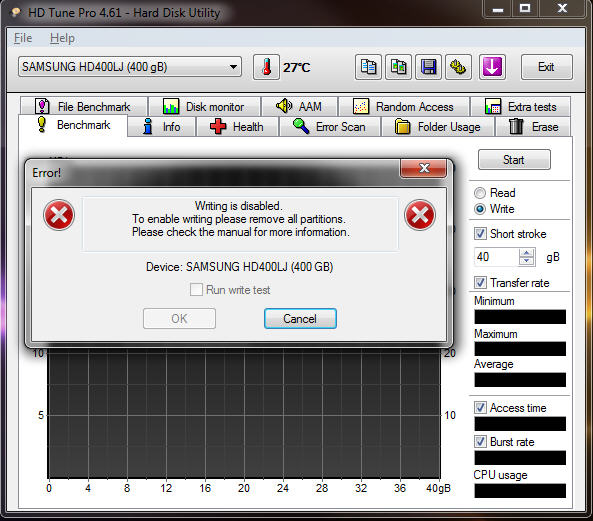
Task: Open the Error Scan tab
Action: 330,127
